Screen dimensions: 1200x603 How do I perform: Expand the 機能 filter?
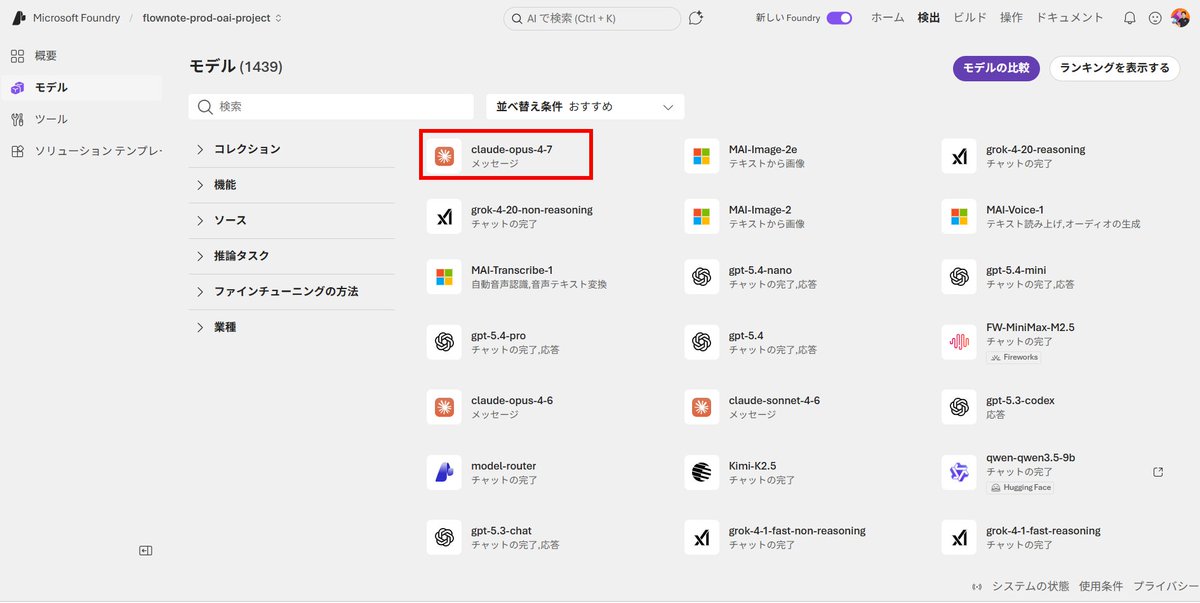pos(292,185)
